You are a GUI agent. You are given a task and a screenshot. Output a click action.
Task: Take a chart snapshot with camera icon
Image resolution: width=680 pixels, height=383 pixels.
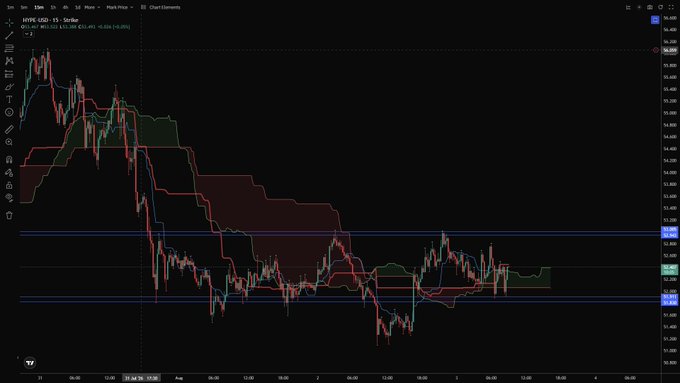pyautogui.click(x=650, y=7)
